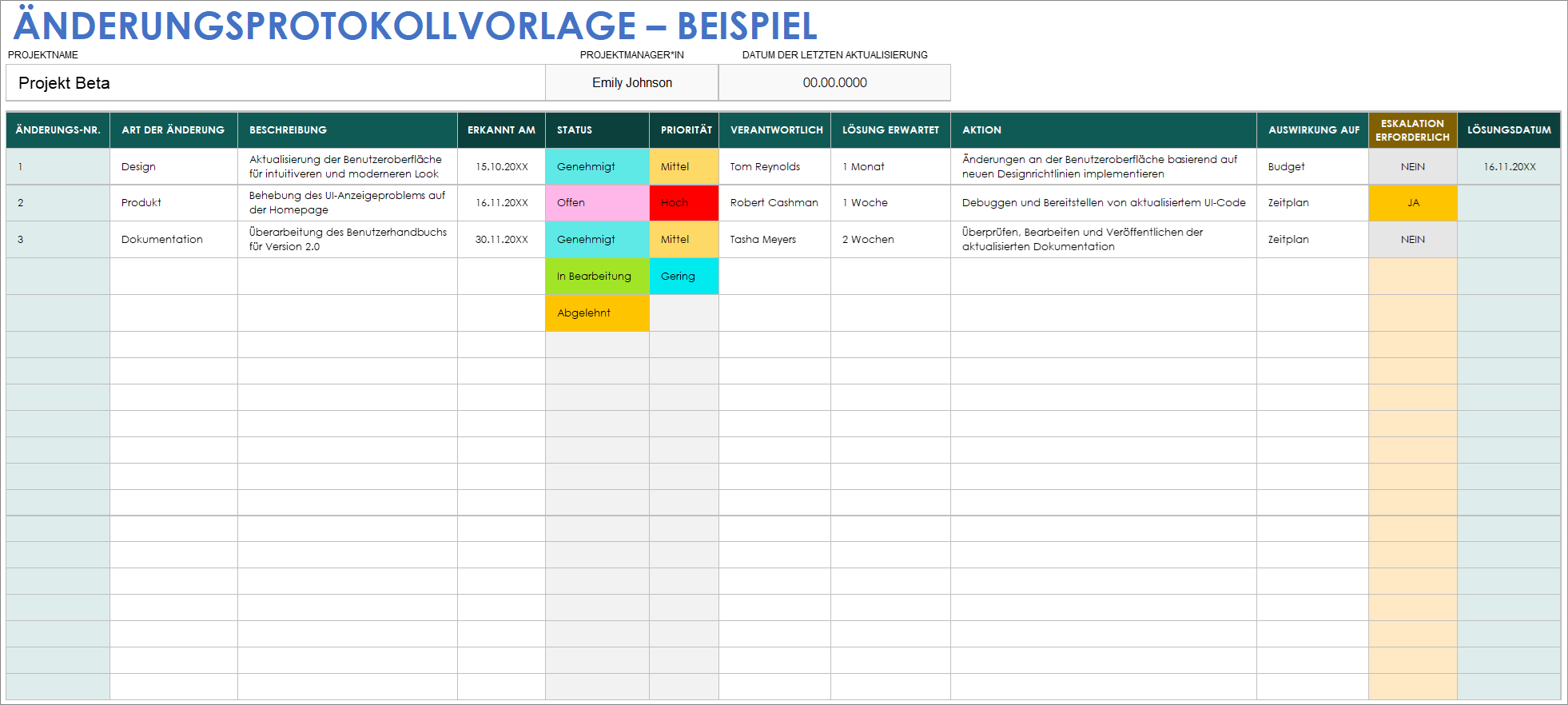Image resolution: width=1568 pixels, height=705 pixels.
Task: Click the cyan Gering priority cell
Action: pos(684,277)
